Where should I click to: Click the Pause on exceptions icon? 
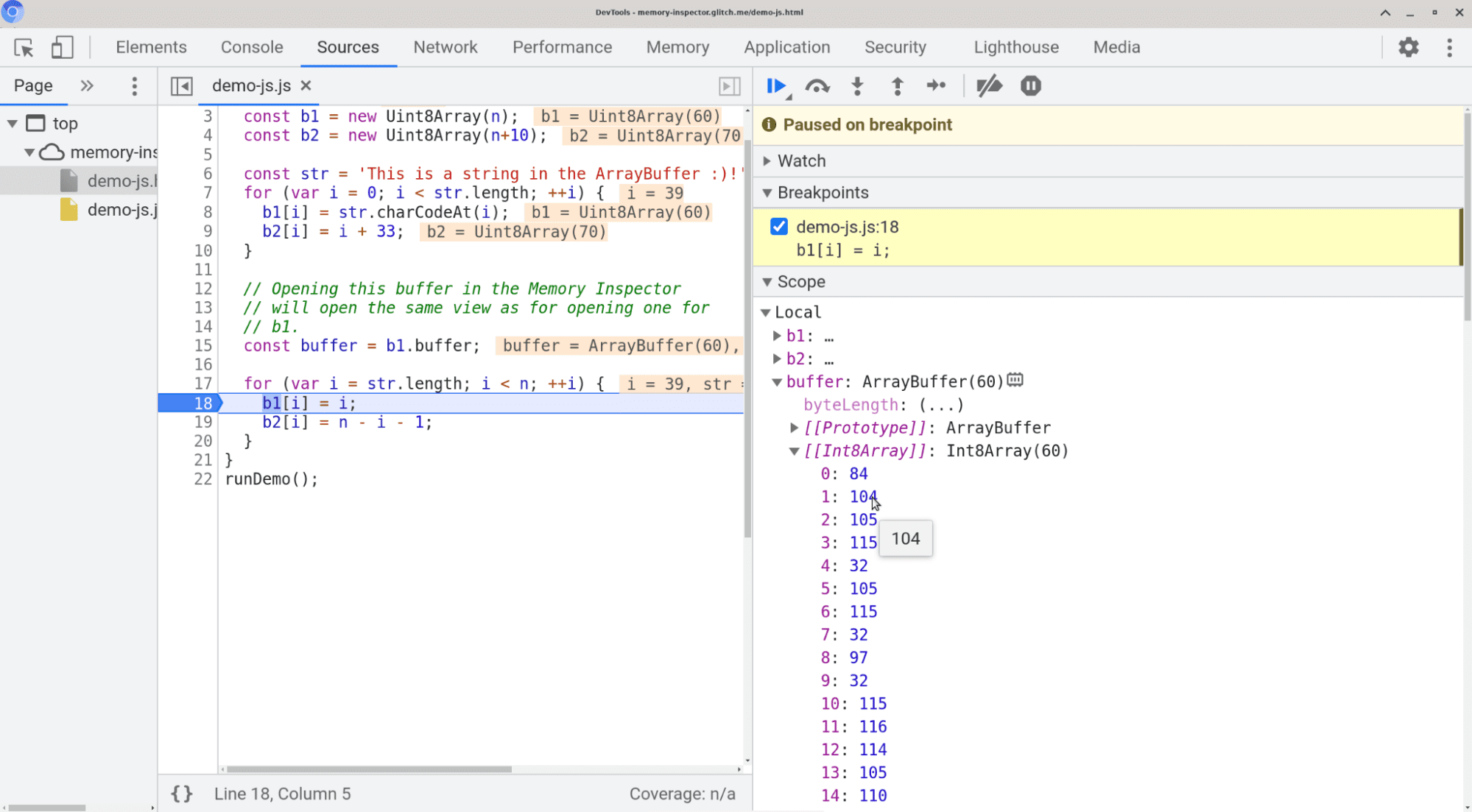(x=1030, y=86)
